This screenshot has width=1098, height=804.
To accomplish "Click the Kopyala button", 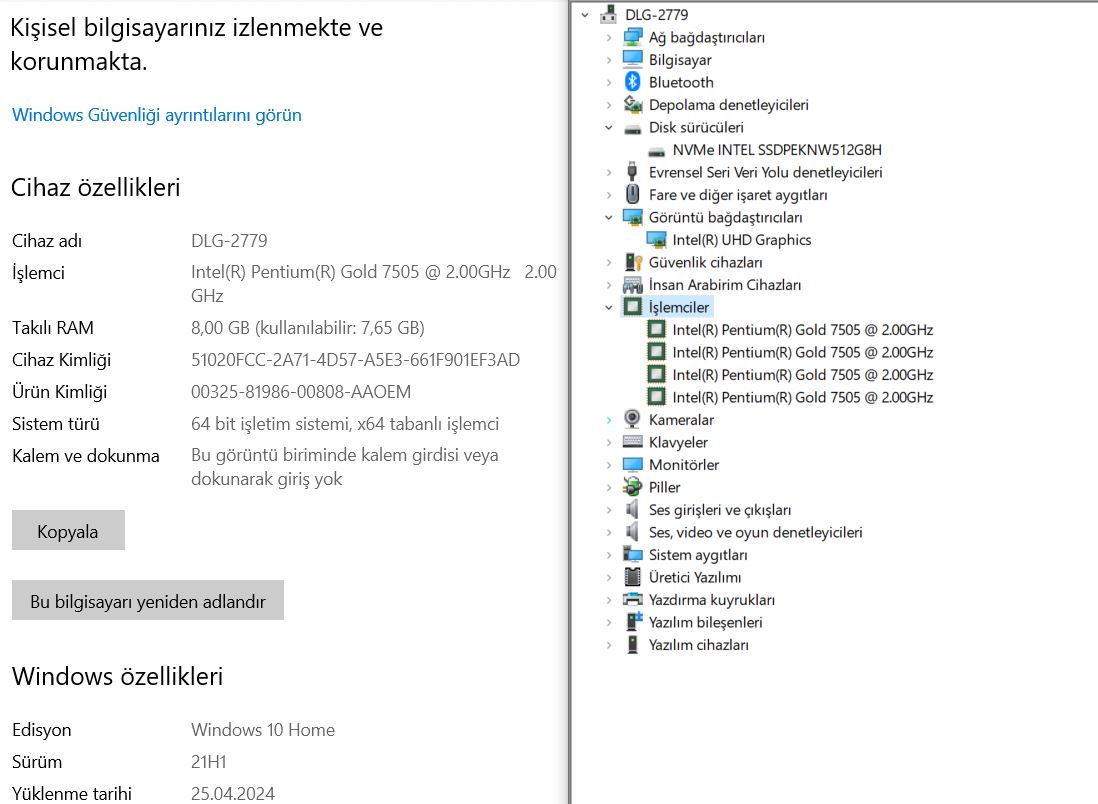I will pyautogui.click(x=68, y=530).
